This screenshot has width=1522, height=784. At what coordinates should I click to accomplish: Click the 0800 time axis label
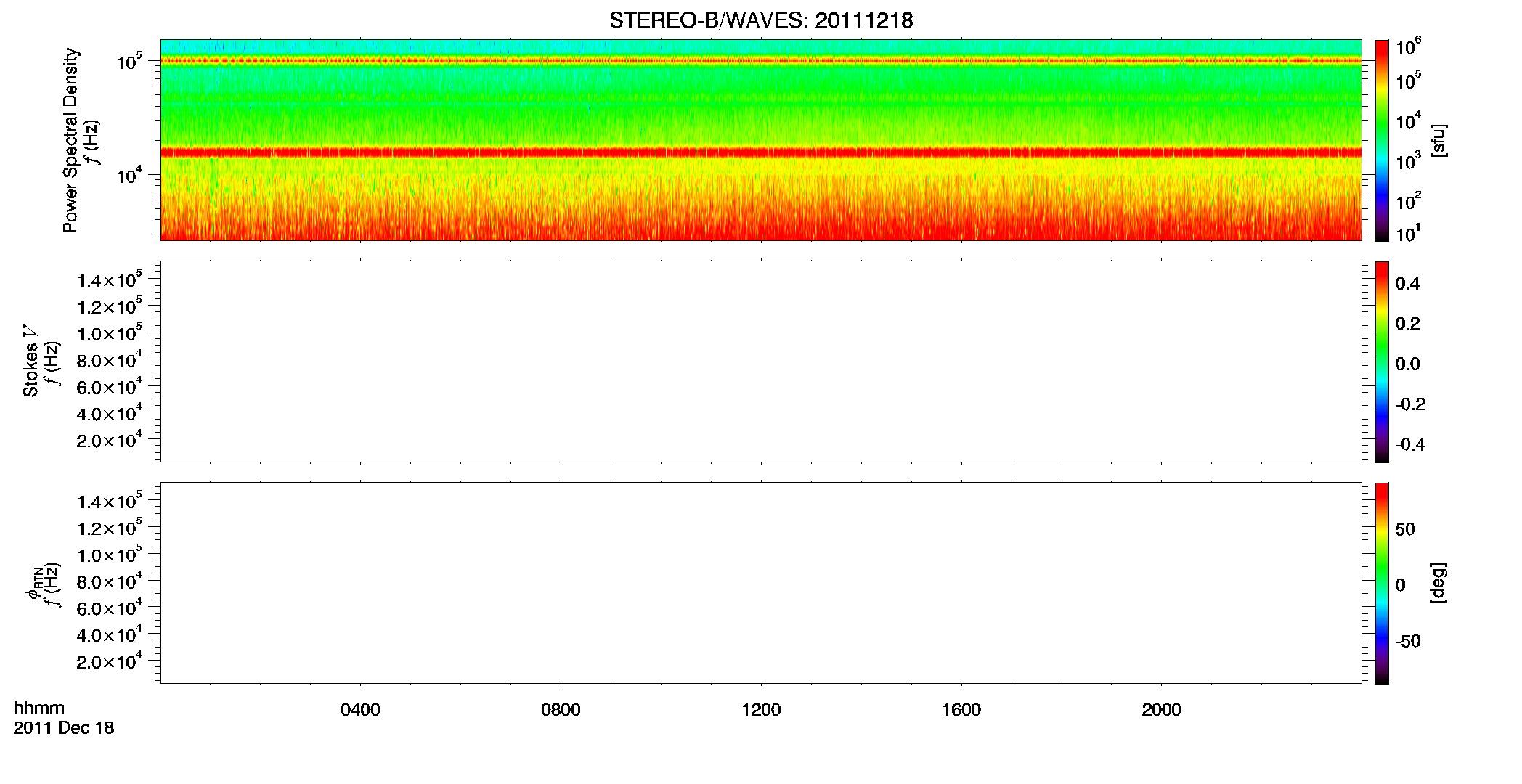click(x=561, y=710)
